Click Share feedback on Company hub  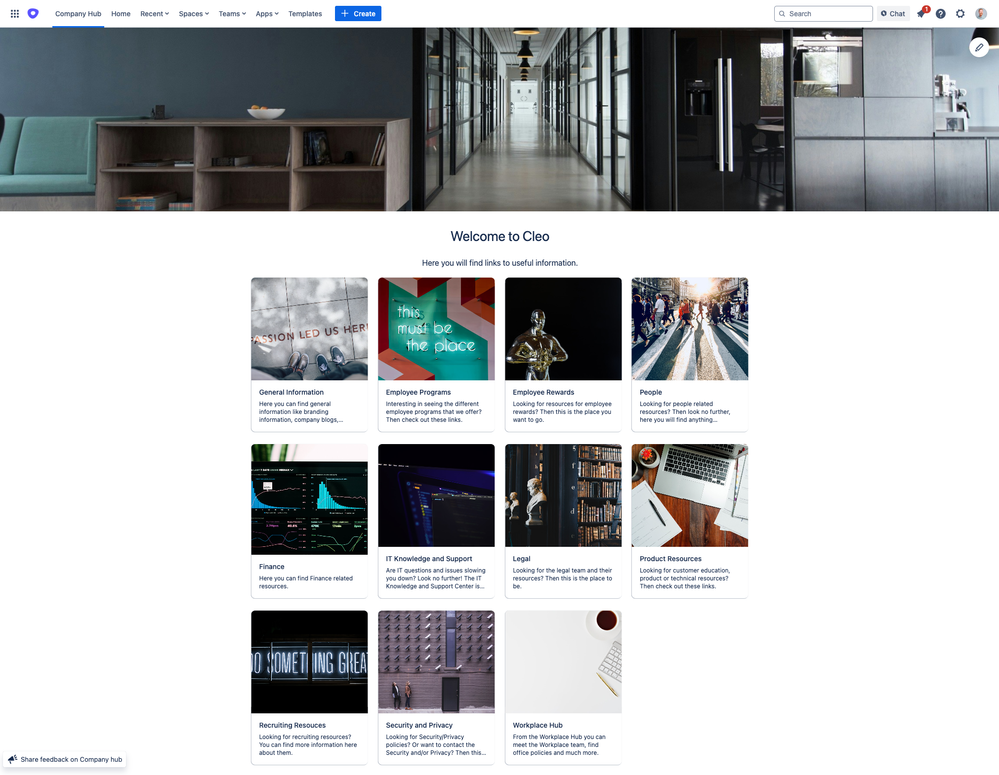pyautogui.click(x=65, y=759)
